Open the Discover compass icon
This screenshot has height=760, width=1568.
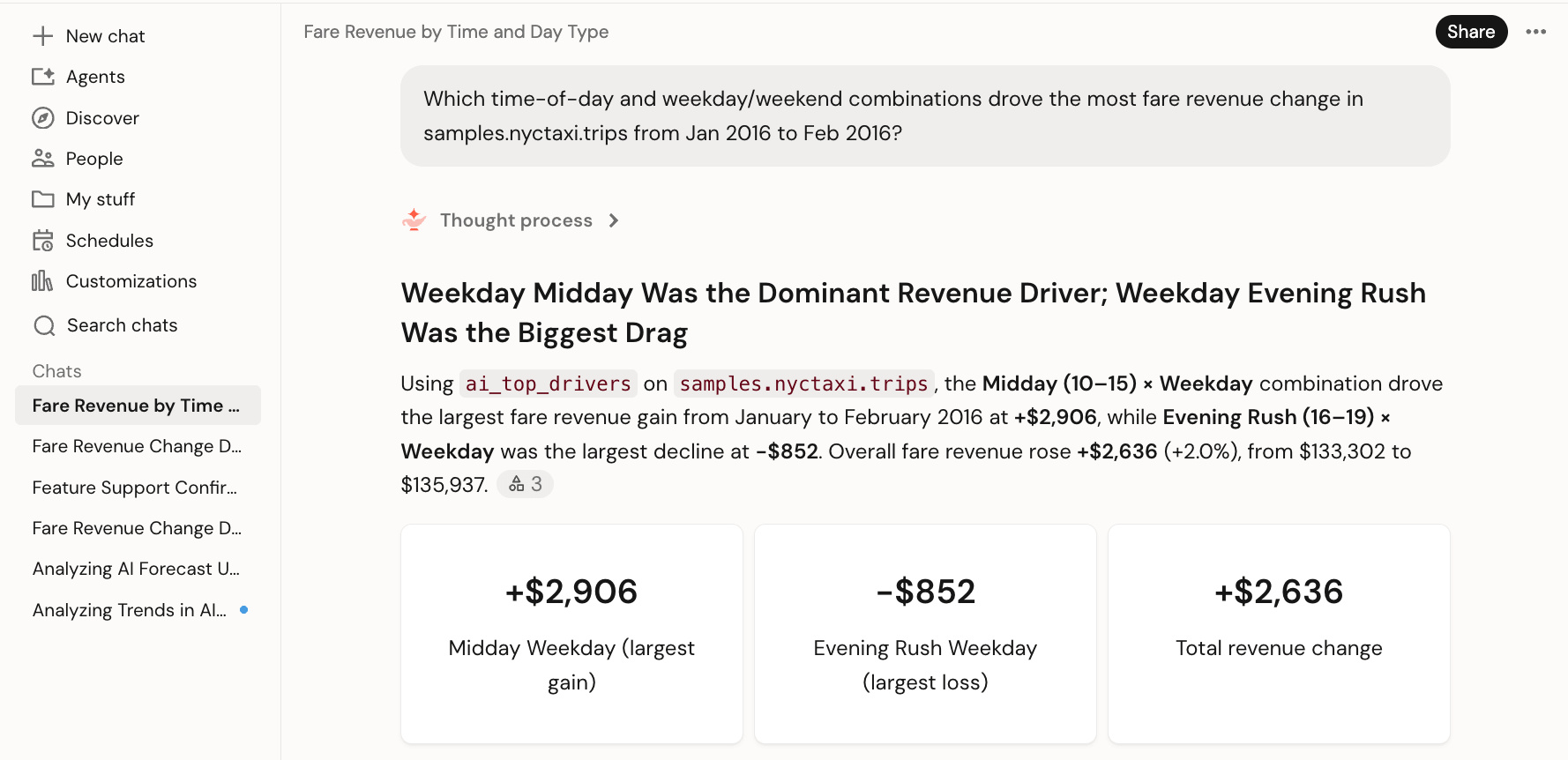(43, 118)
